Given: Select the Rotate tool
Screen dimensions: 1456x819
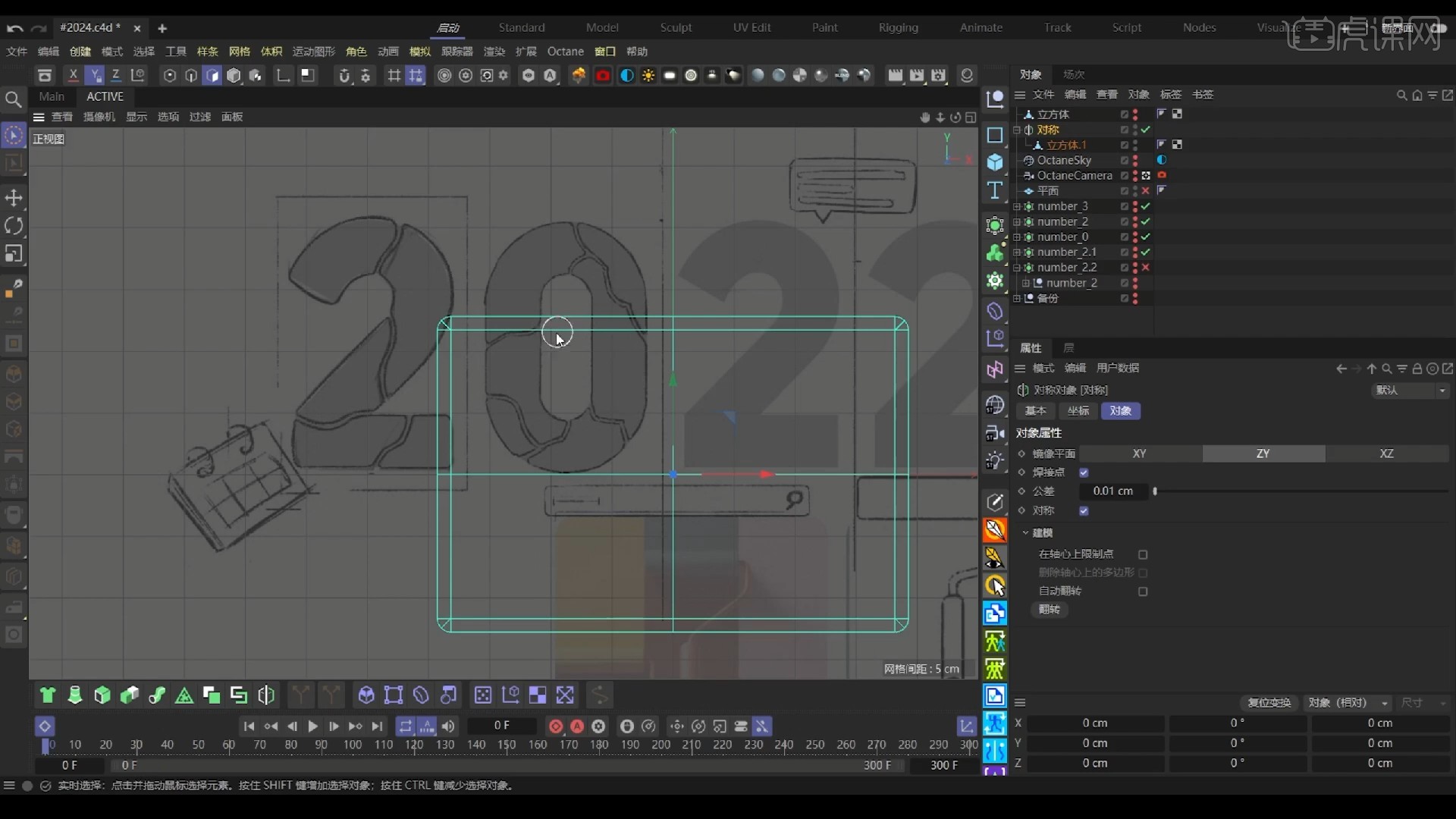Looking at the screenshot, I should tap(14, 226).
